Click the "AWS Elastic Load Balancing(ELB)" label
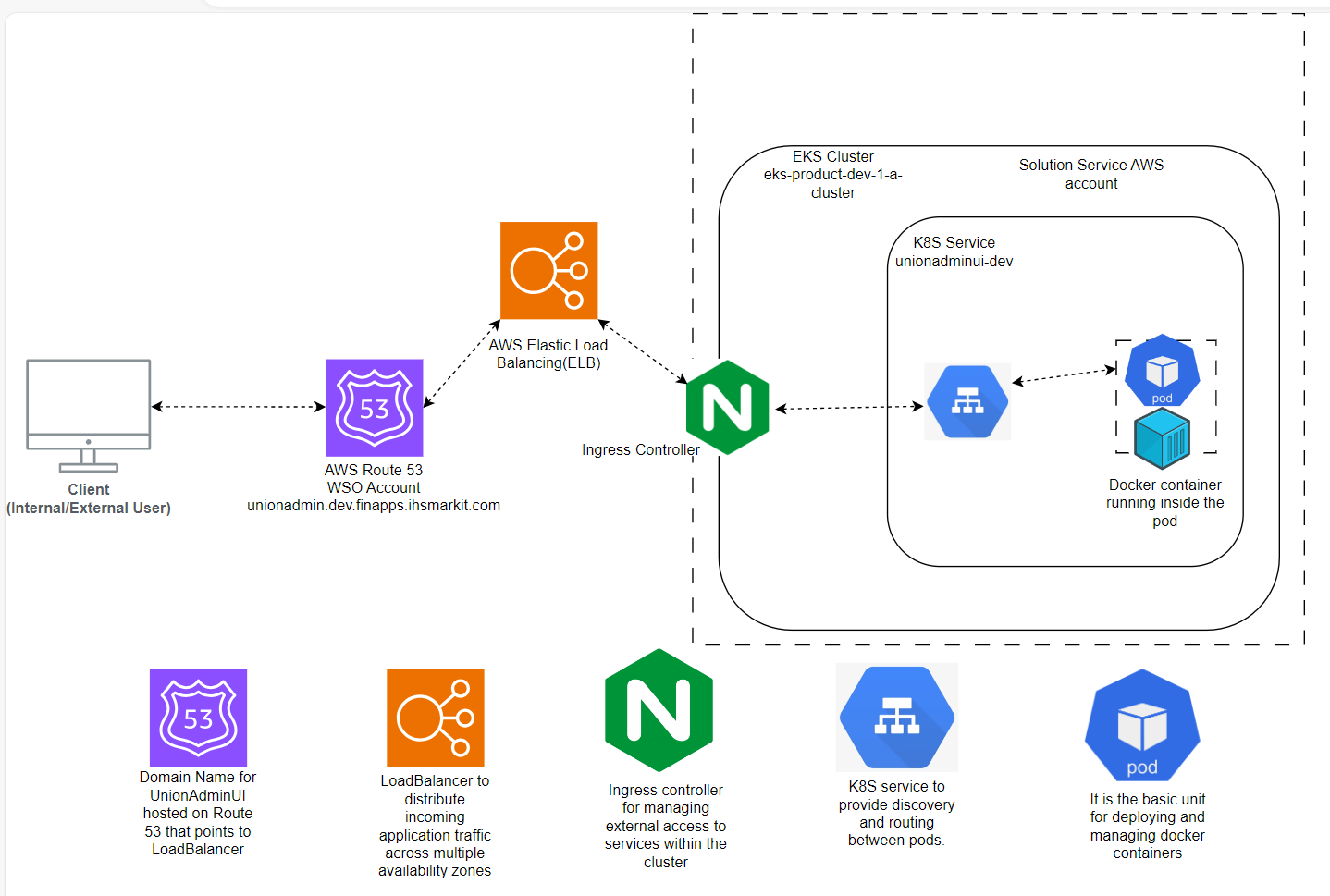The width and height of the screenshot is (1330, 896). (x=548, y=354)
